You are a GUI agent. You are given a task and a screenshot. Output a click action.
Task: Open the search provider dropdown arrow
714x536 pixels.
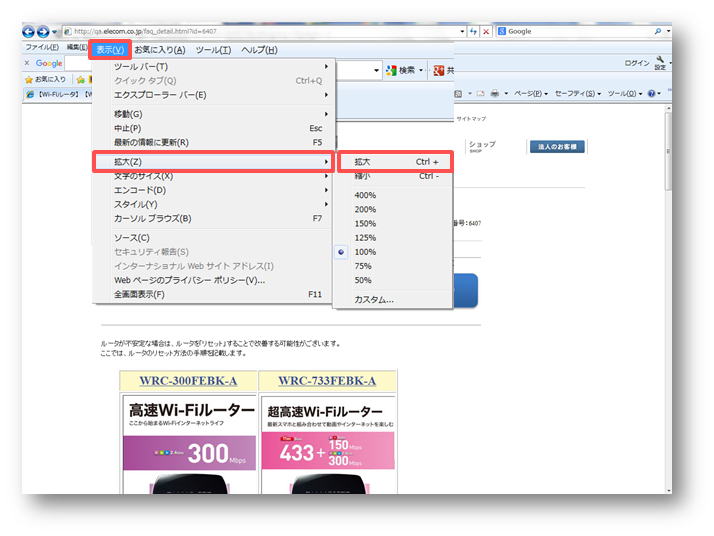[x=668, y=31]
